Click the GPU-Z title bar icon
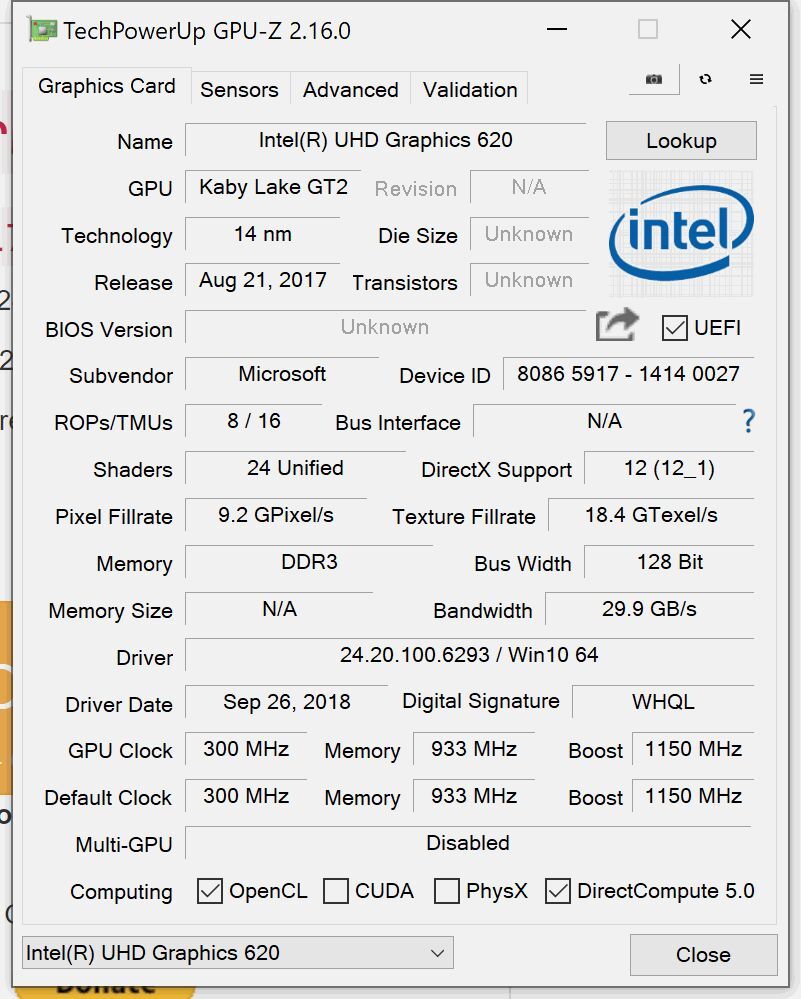 42,30
